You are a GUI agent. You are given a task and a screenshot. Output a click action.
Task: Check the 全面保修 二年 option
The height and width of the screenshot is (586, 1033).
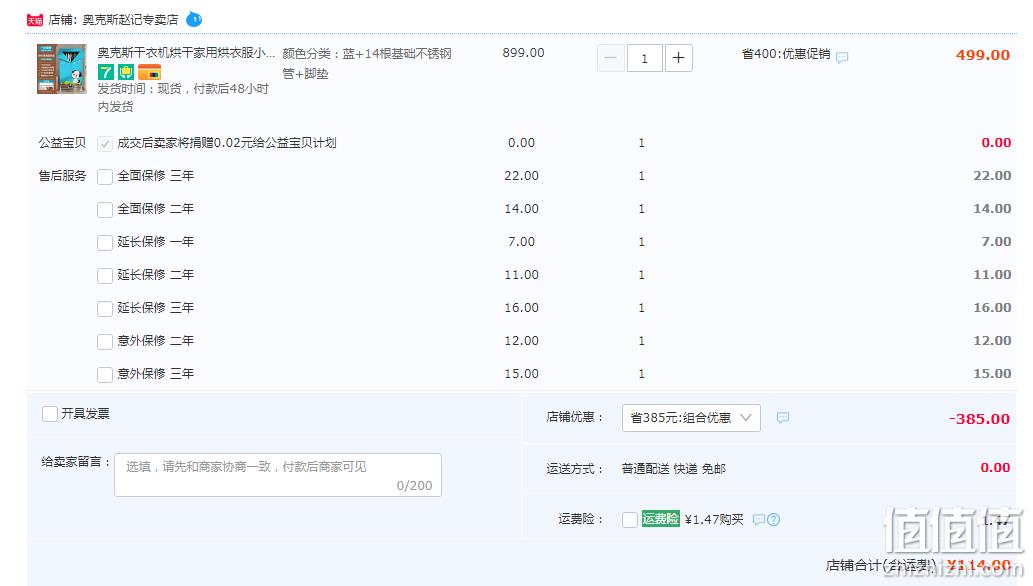click(105, 210)
